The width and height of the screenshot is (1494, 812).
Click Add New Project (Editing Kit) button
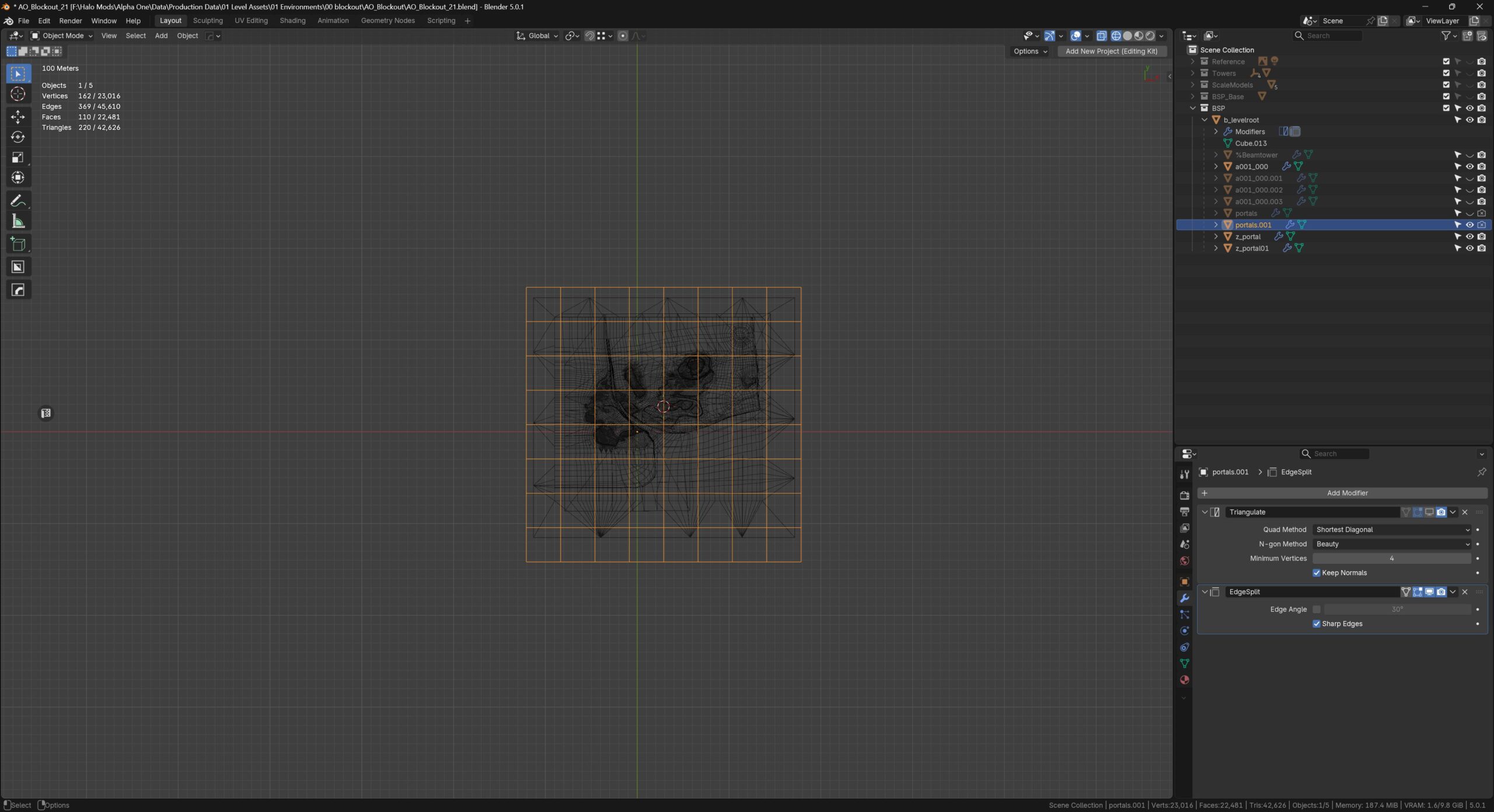1111,51
